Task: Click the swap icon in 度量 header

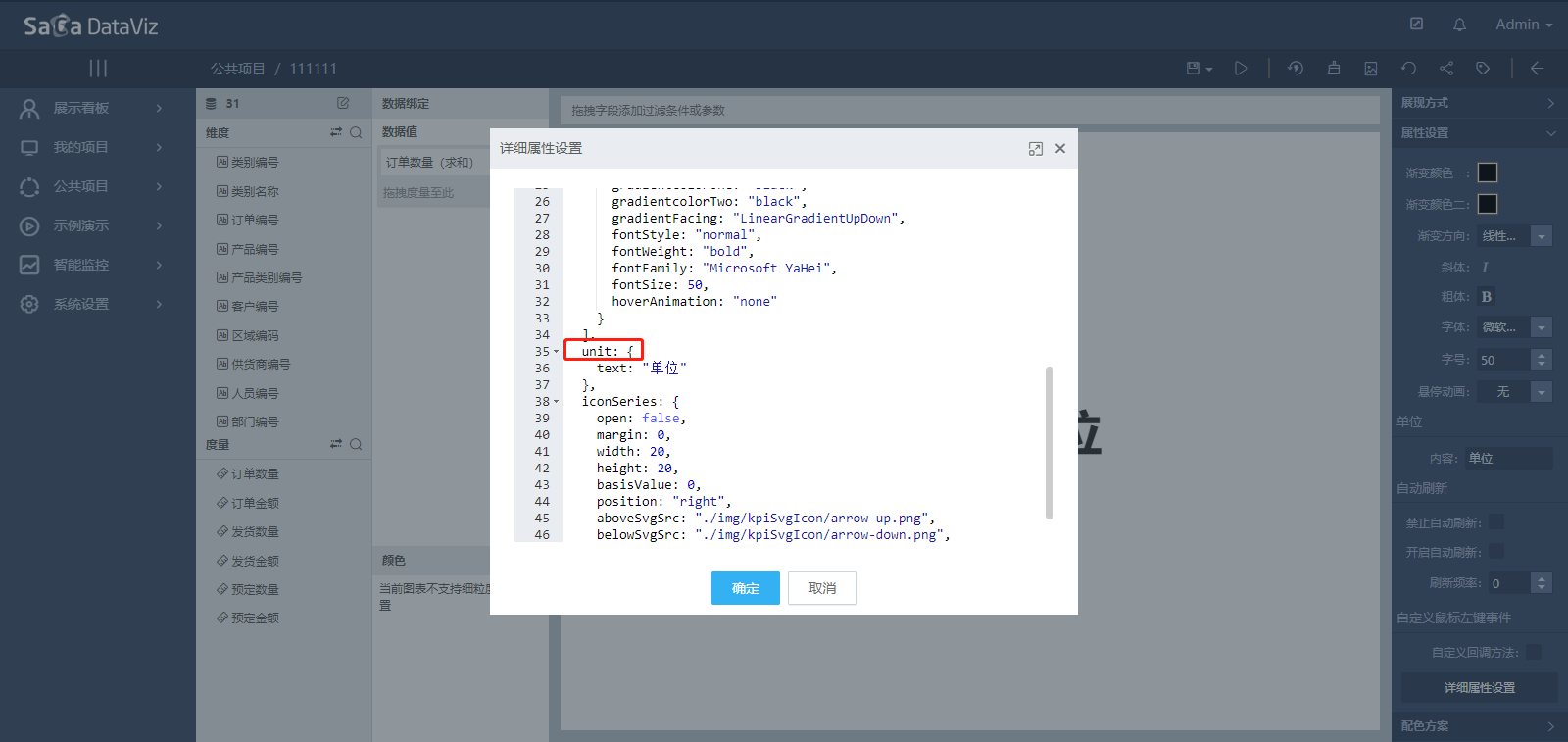Action: pos(336,444)
